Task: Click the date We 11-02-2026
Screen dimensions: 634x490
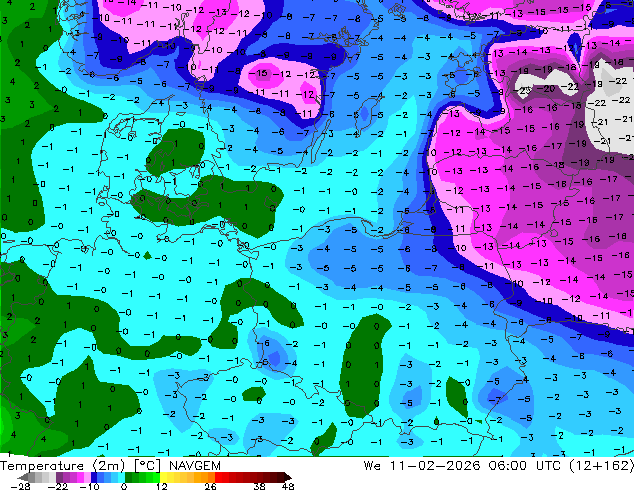Action: coord(422,466)
